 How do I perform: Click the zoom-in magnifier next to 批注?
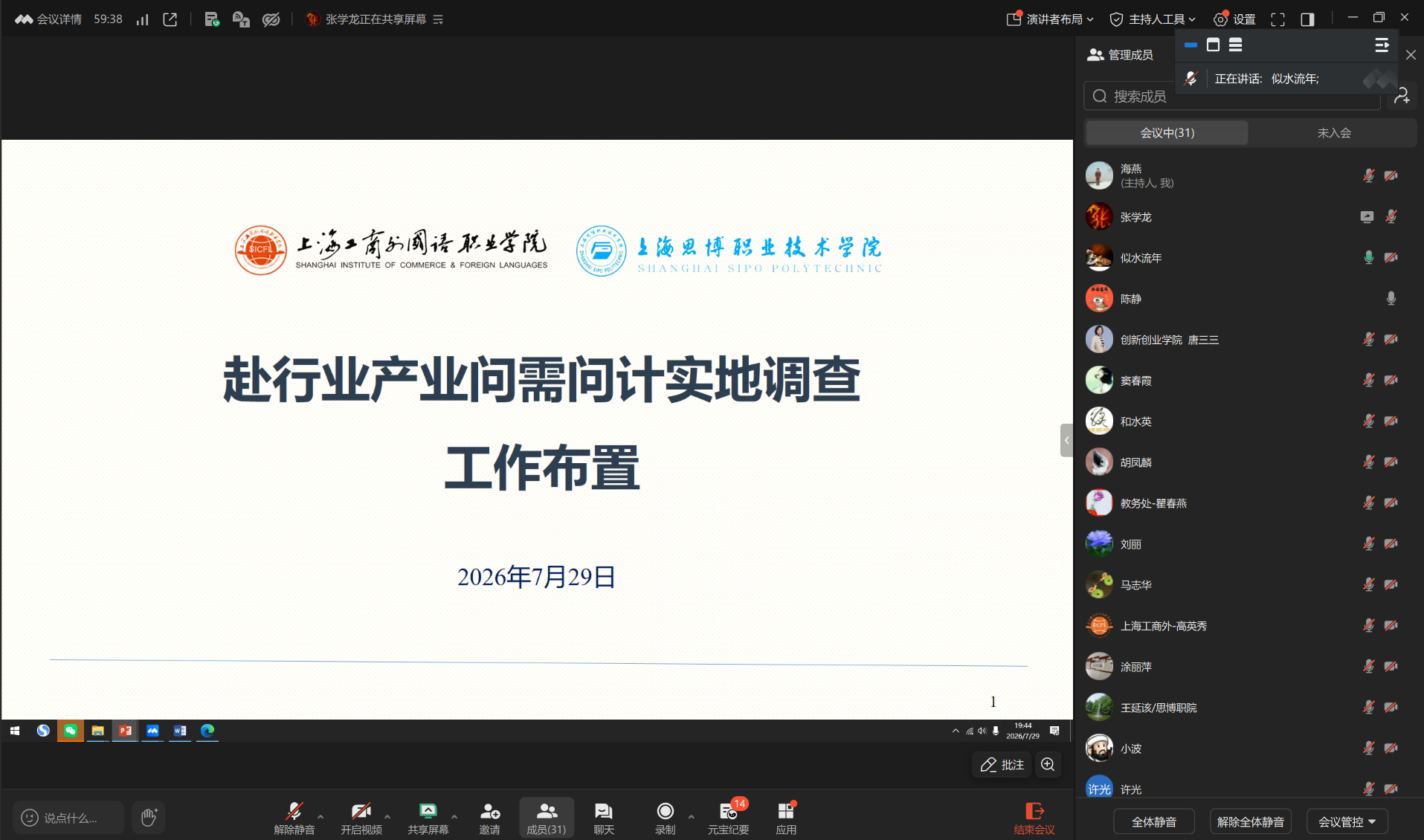point(1048,765)
